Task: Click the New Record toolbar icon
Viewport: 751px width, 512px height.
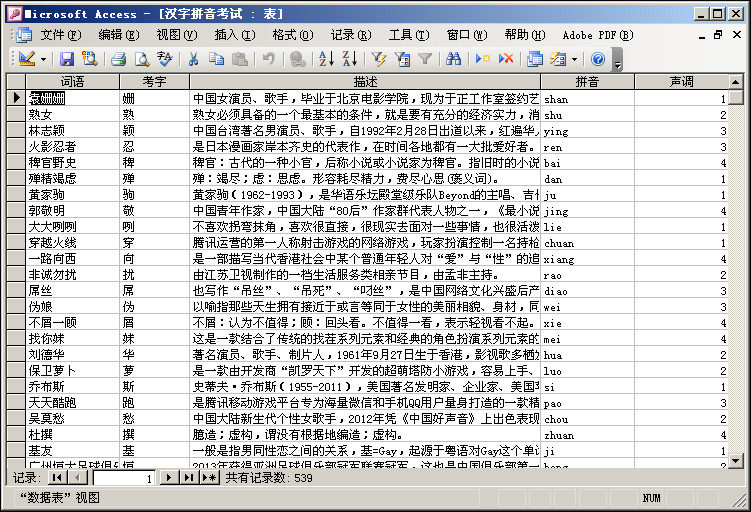Action: [483, 59]
